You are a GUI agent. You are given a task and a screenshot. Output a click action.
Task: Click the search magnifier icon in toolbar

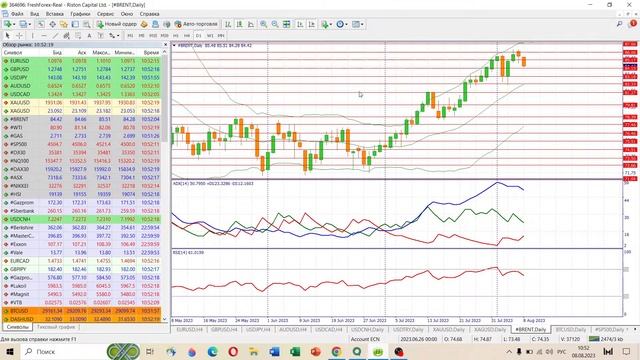click(x=620, y=24)
